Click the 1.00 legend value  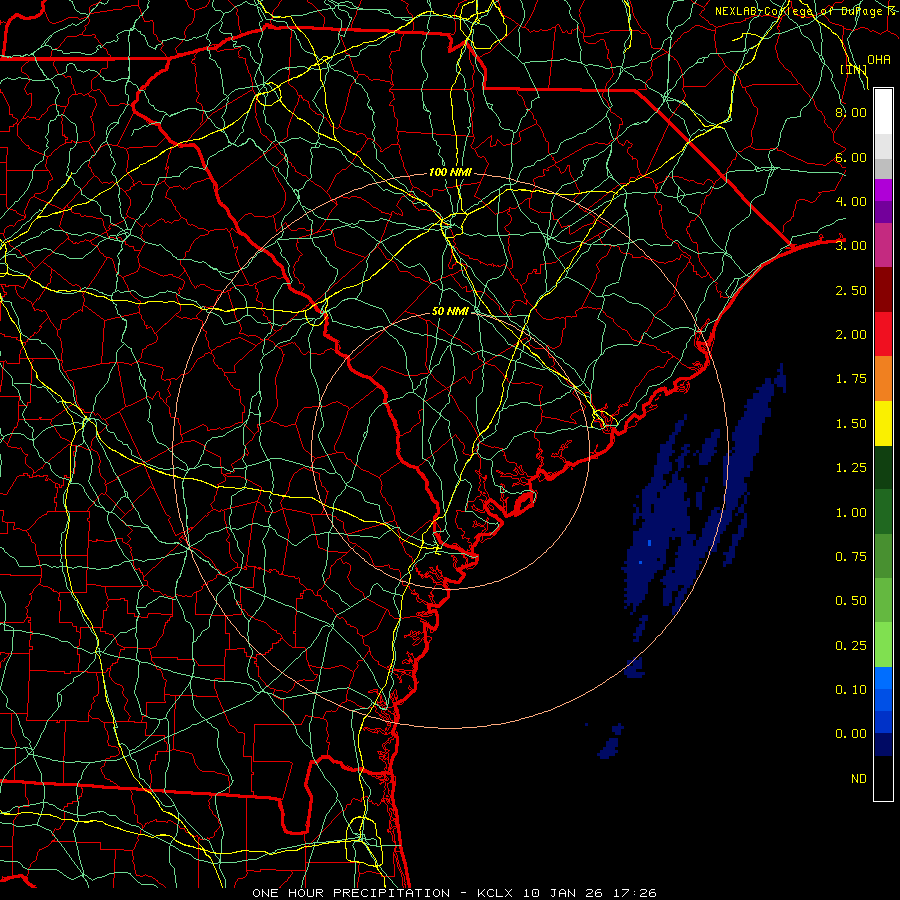(851, 513)
